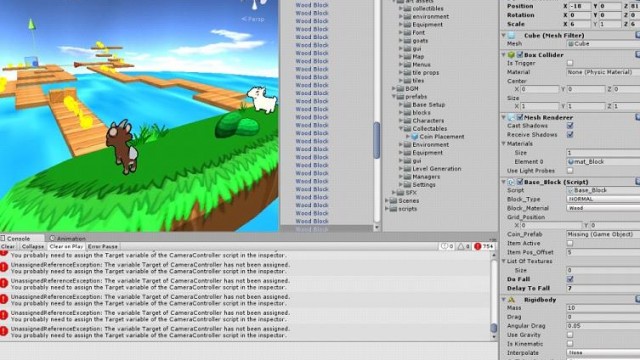
Task: Uncheck Receive Shadows
Action: [570, 135]
